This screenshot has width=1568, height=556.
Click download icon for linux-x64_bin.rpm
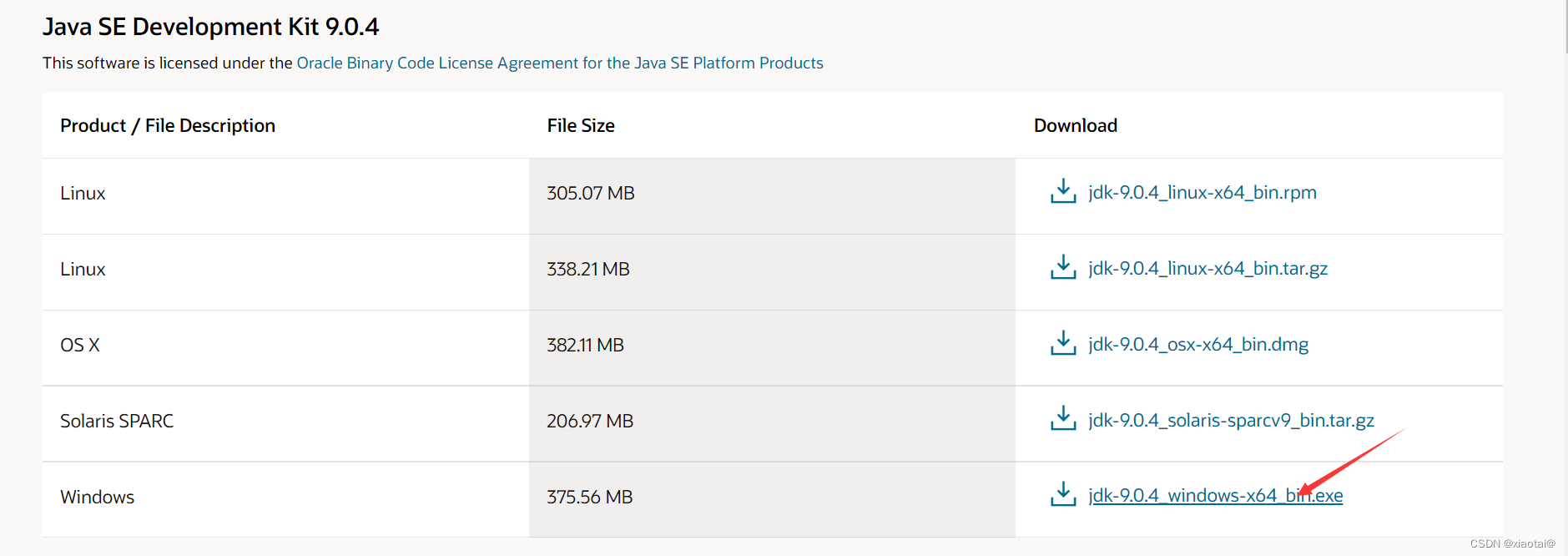pos(1062,191)
